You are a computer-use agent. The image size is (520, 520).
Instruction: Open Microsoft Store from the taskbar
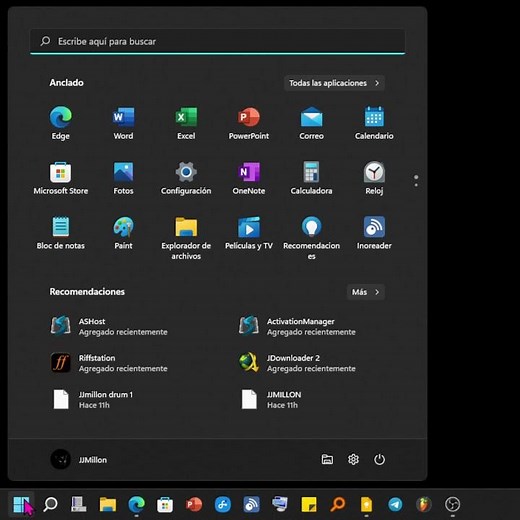pyautogui.click(x=165, y=504)
